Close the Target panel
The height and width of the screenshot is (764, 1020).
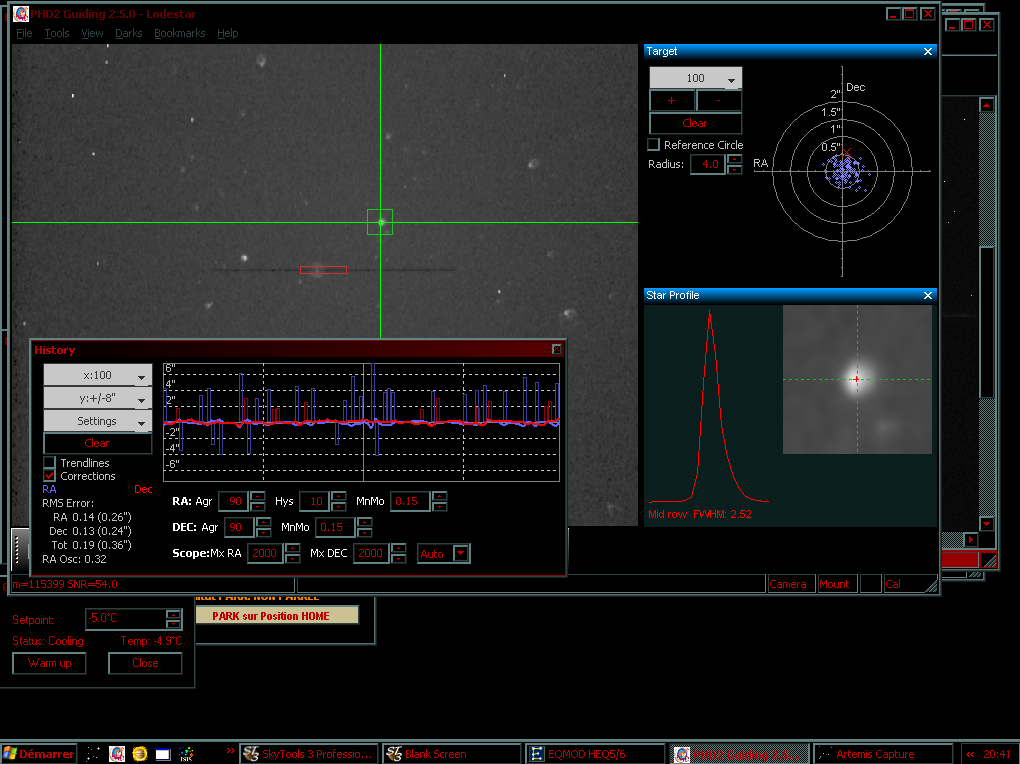tap(927, 51)
